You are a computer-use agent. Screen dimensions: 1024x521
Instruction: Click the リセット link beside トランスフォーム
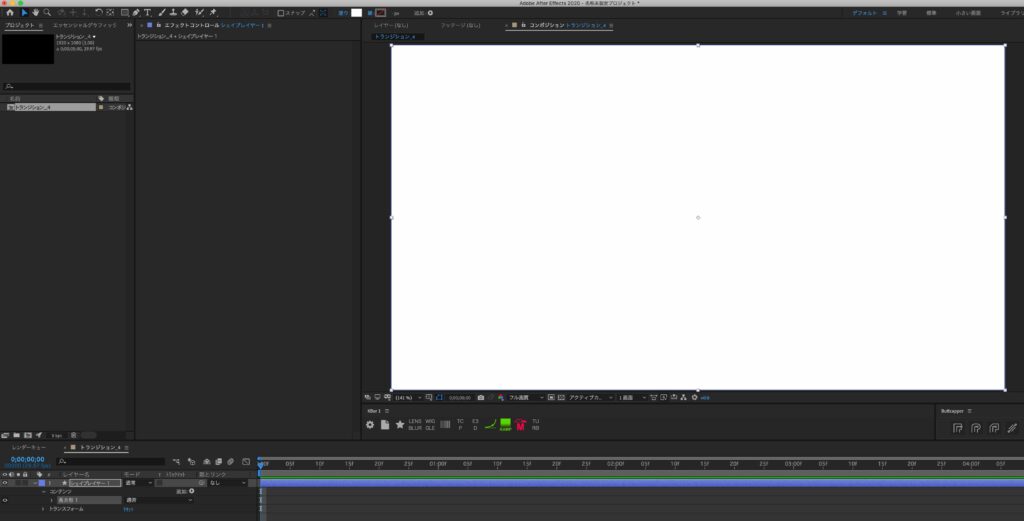(x=128, y=509)
